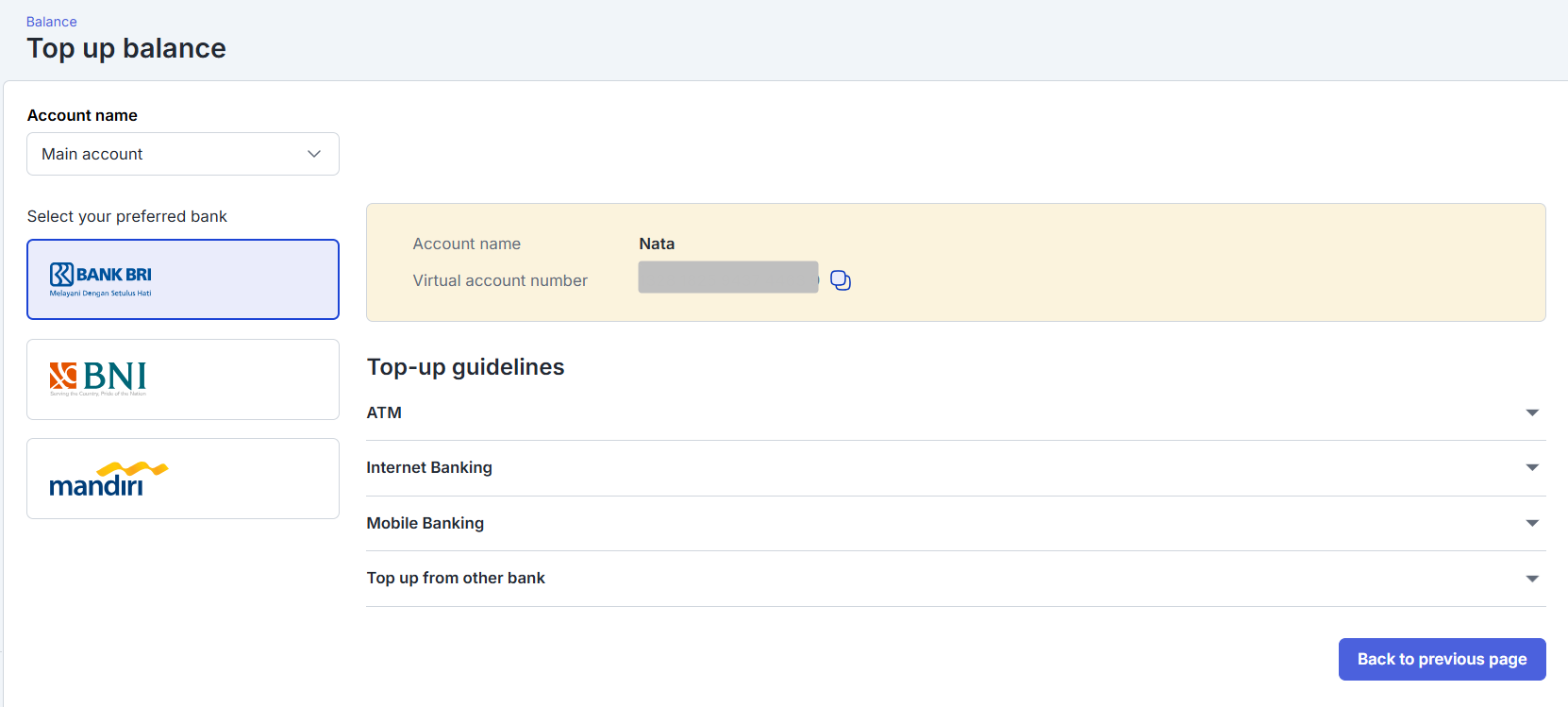The width and height of the screenshot is (1568, 707).
Task: Click the Mandiri logo
Action: [x=108, y=480]
